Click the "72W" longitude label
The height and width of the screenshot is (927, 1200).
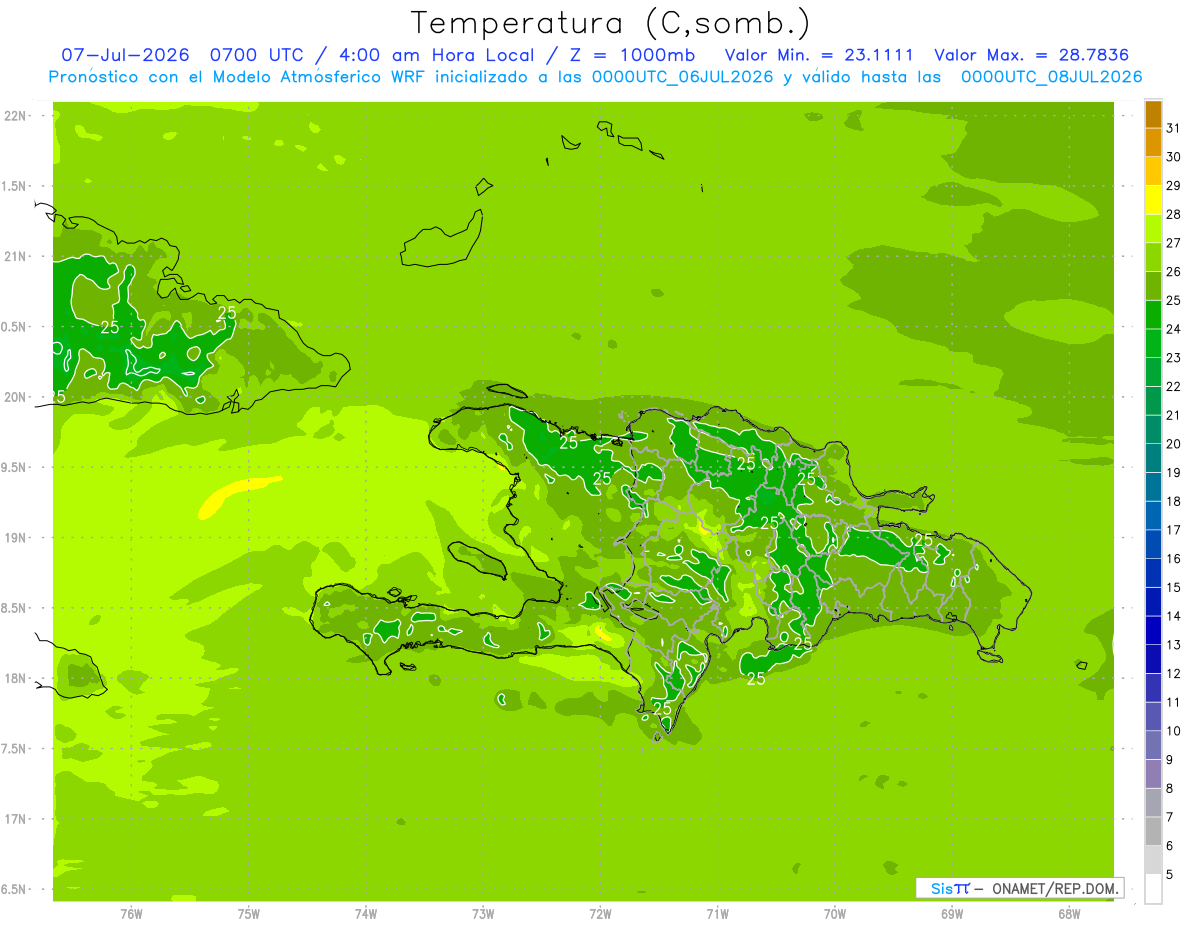point(600,914)
